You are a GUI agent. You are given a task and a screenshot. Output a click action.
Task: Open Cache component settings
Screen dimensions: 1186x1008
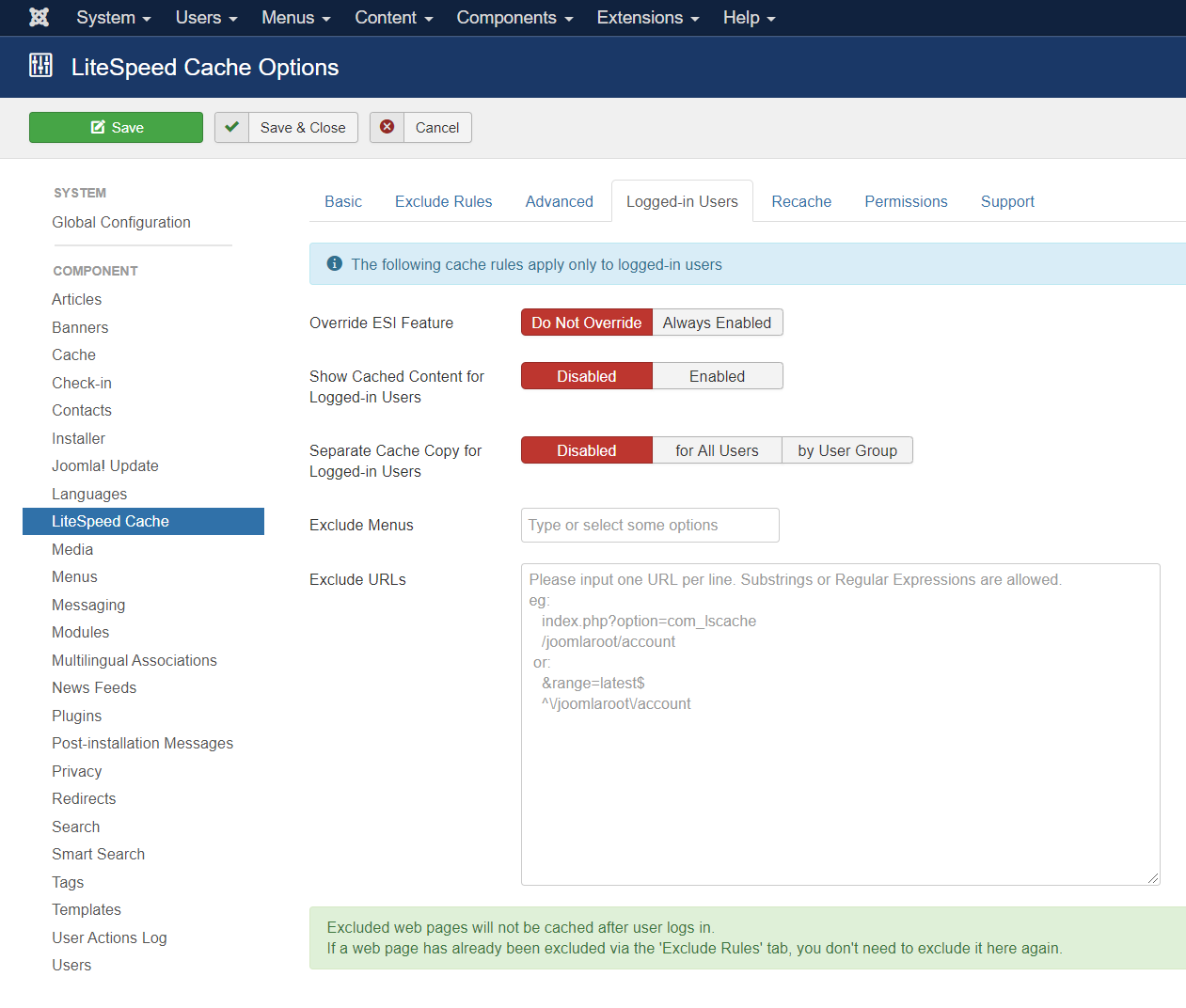click(73, 354)
